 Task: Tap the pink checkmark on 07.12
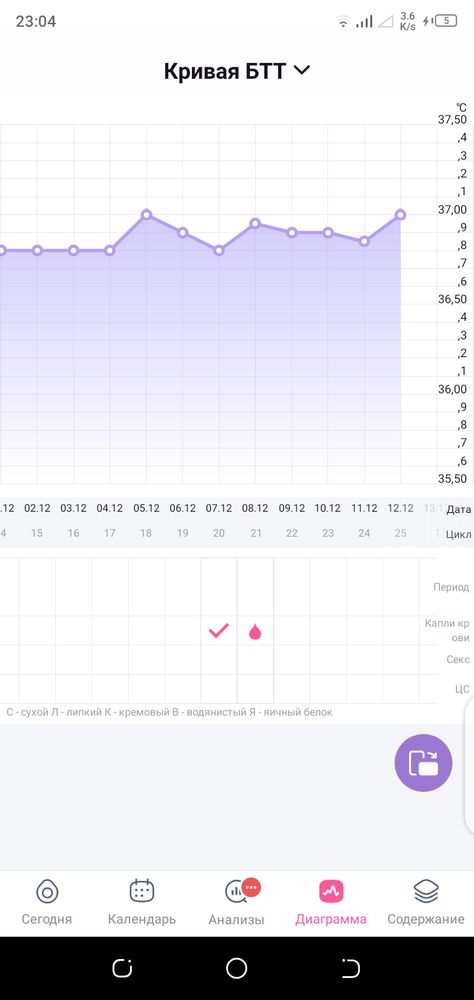(x=219, y=631)
